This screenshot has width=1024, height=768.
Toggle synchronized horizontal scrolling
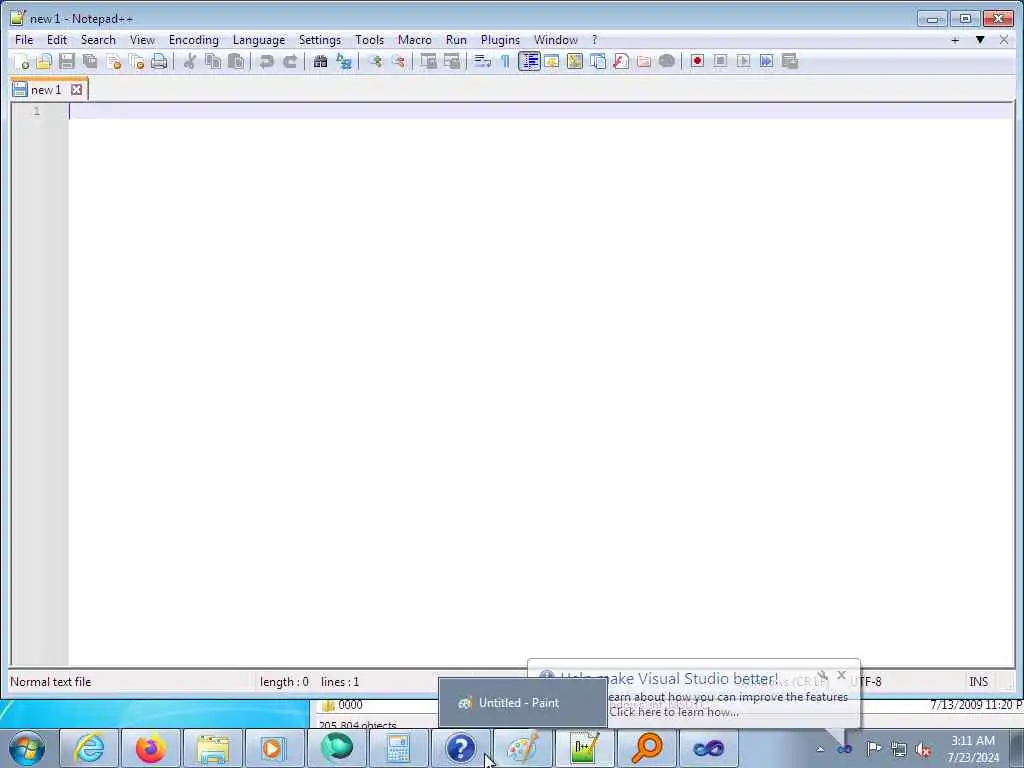point(452,61)
